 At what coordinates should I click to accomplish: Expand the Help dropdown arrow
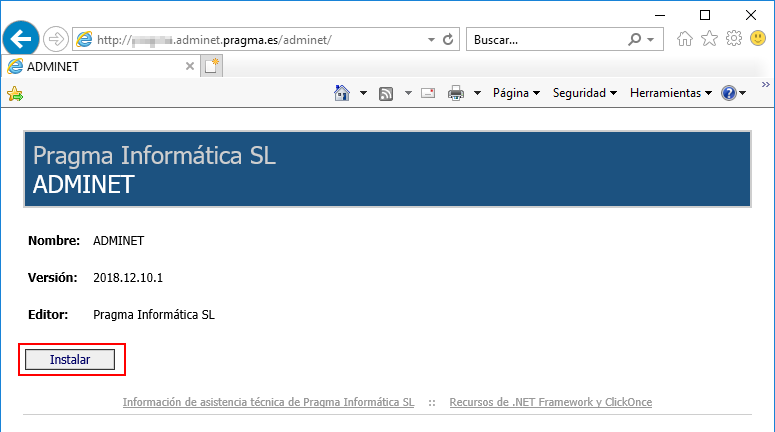(x=742, y=93)
